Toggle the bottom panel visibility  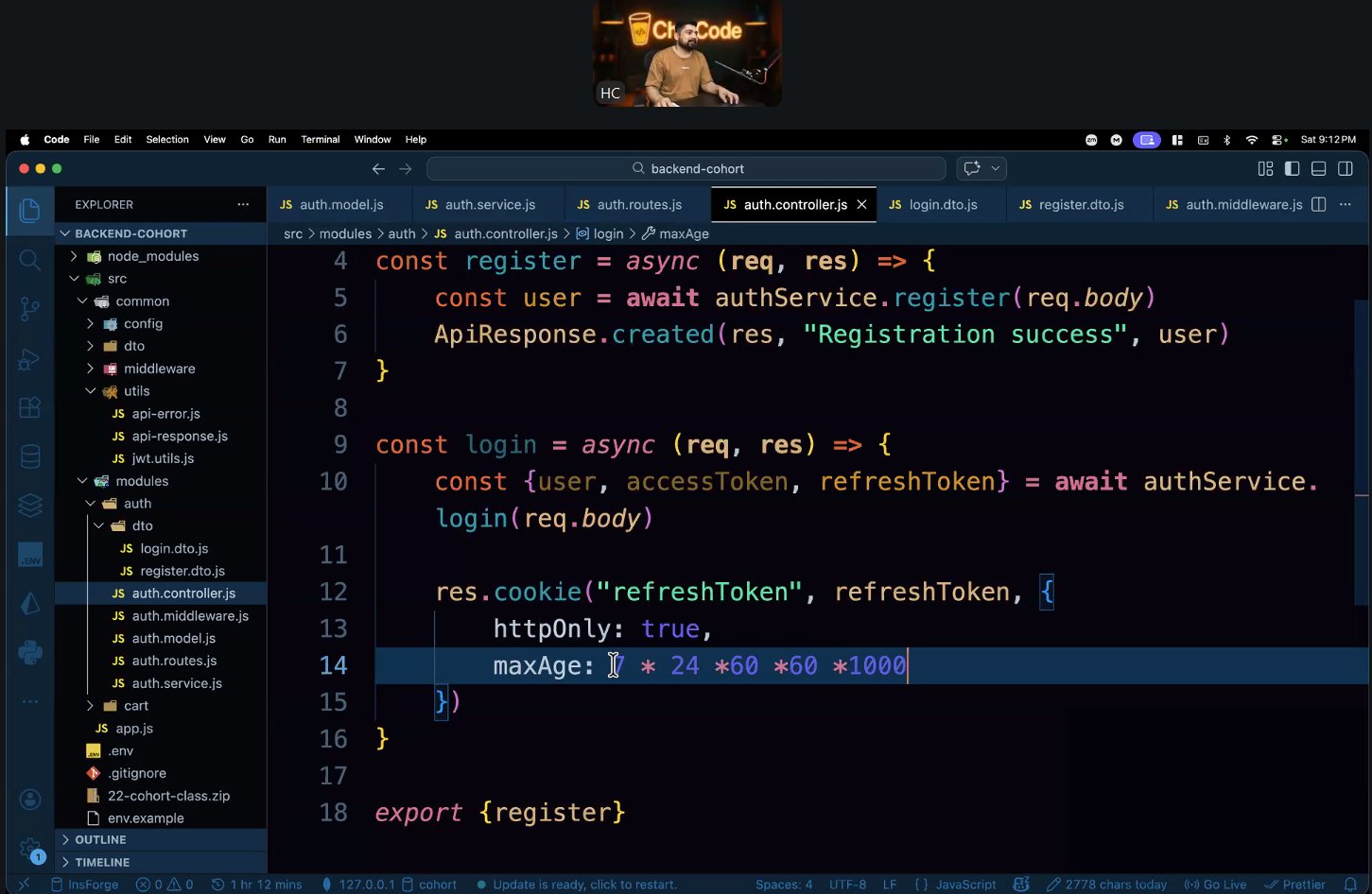[1318, 169]
